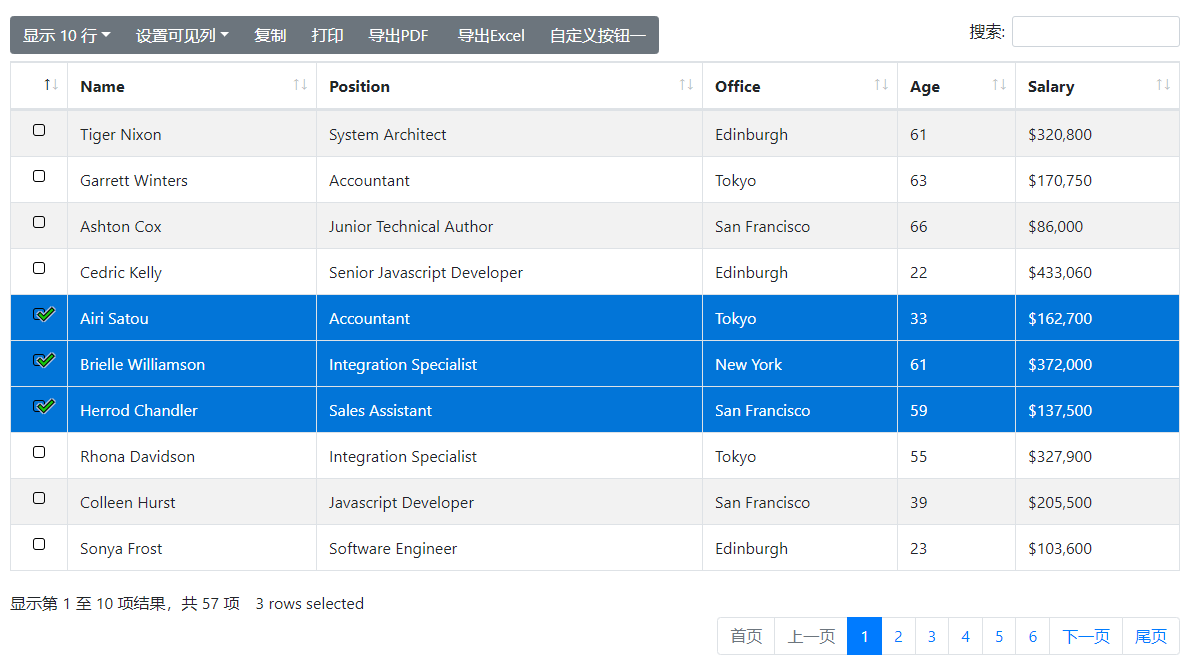Tick Sonya Frost's row checkbox
Screen dimensions: 1199x669
click(39, 544)
